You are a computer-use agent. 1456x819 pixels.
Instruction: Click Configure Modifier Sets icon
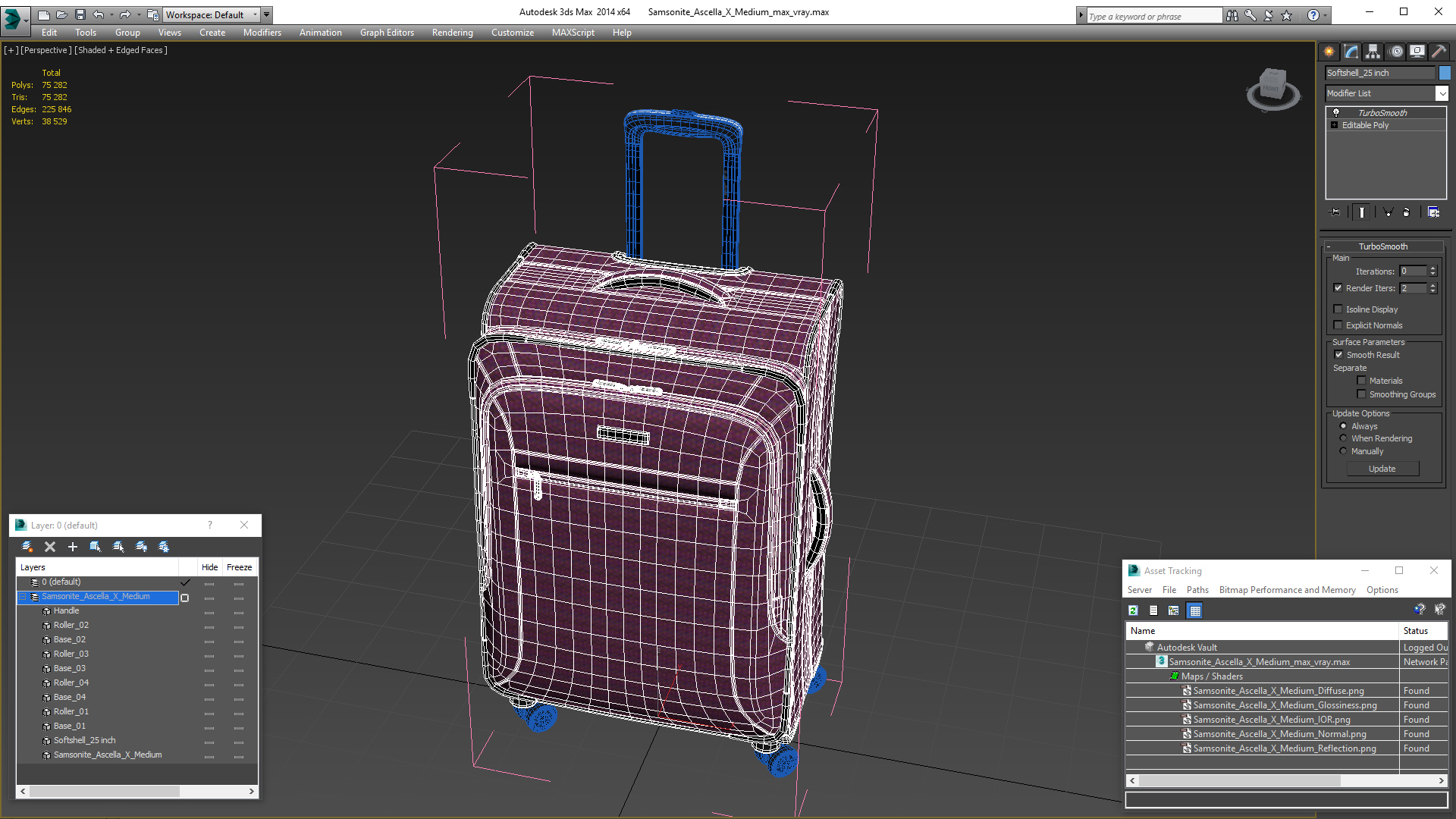[1433, 212]
